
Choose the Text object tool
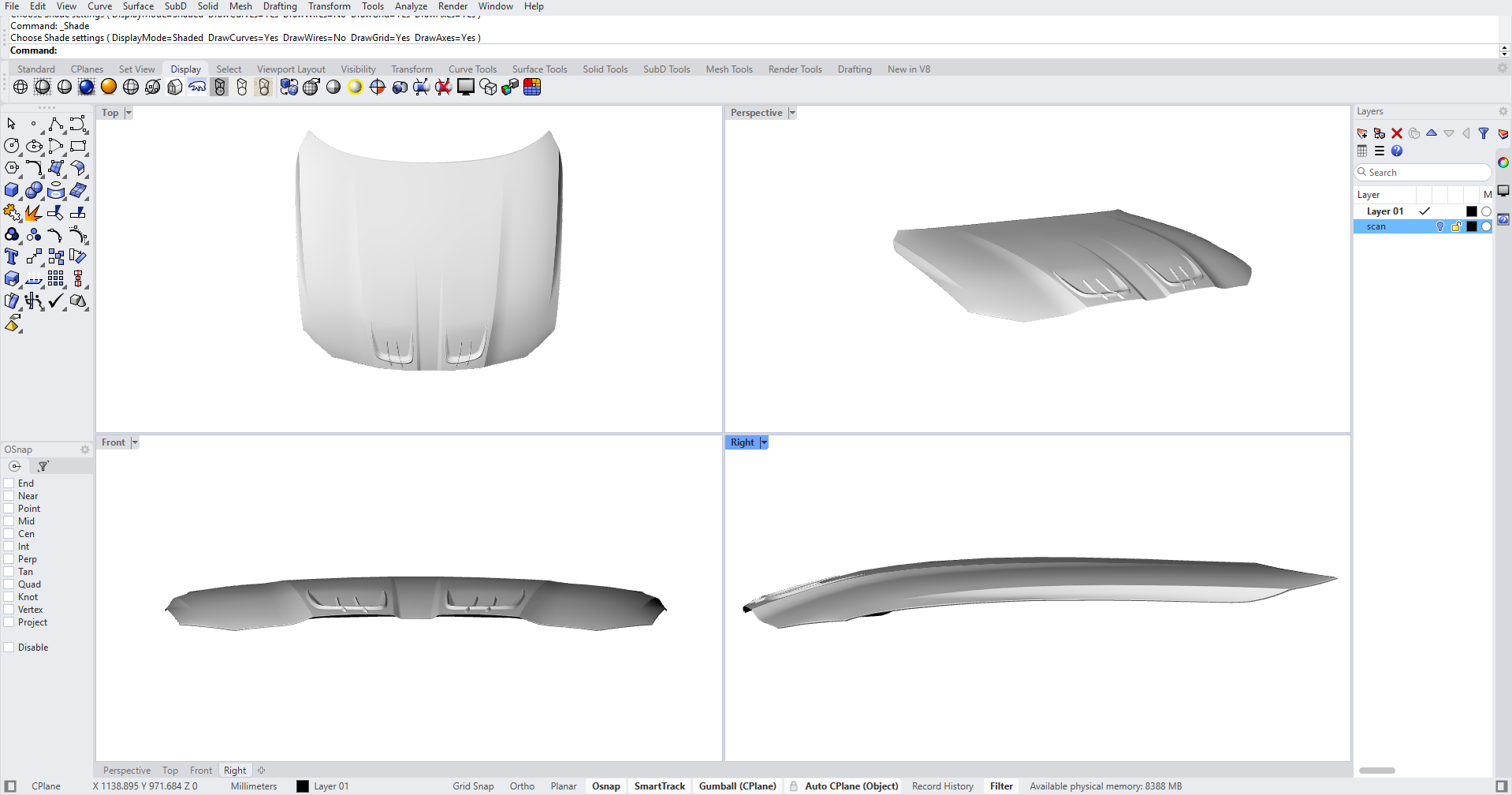click(12, 257)
